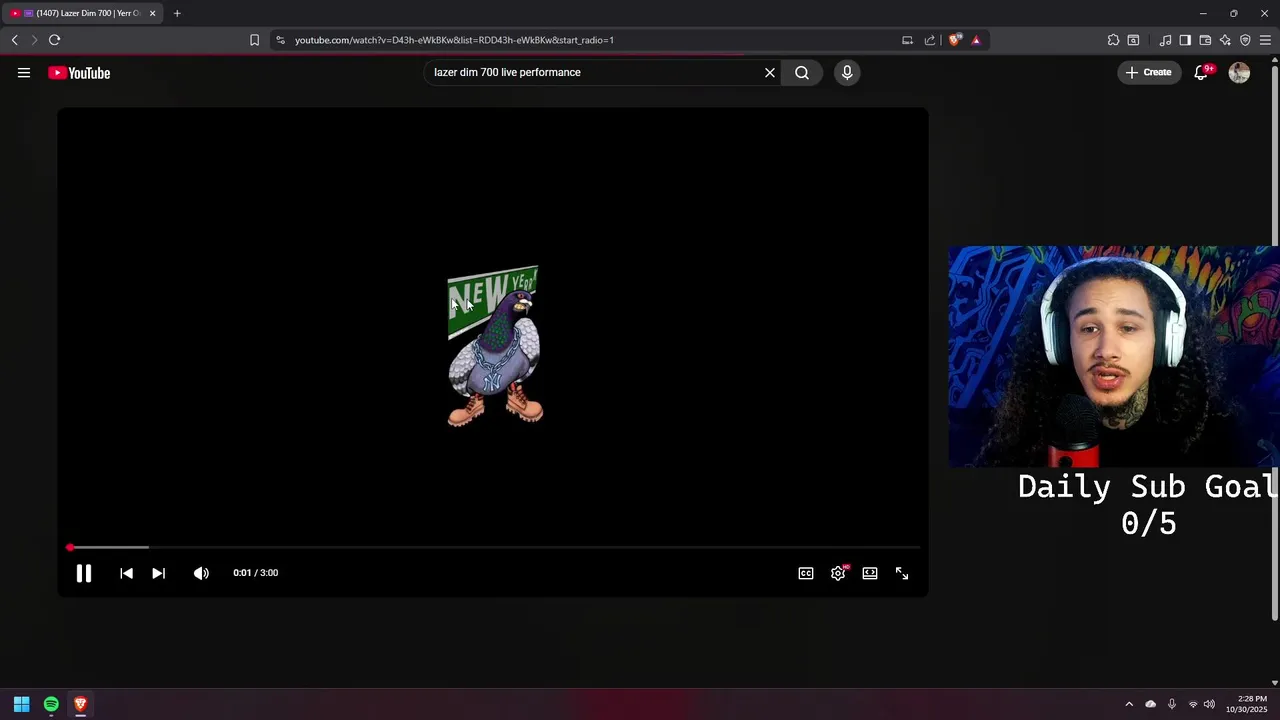
Task: Show hidden system tray icons
Action: pos(1129,704)
